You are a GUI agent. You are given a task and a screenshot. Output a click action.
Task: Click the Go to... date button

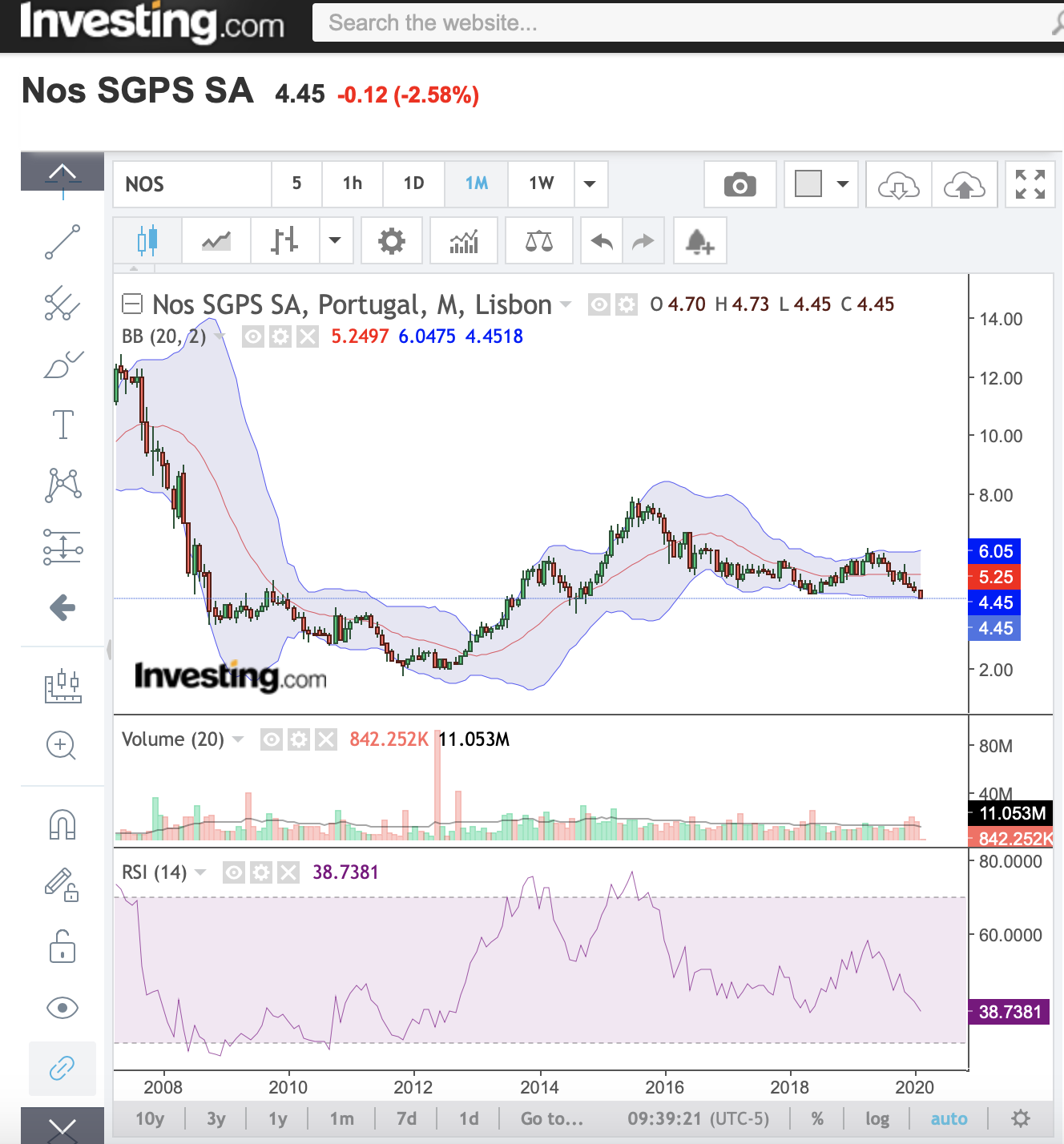tap(552, 1118)
